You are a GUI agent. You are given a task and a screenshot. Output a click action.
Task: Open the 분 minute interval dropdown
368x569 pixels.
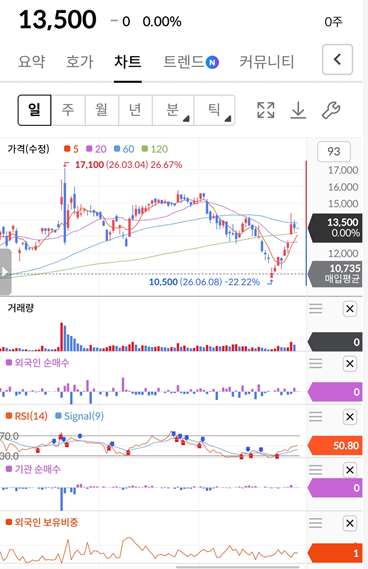point(173,110)
